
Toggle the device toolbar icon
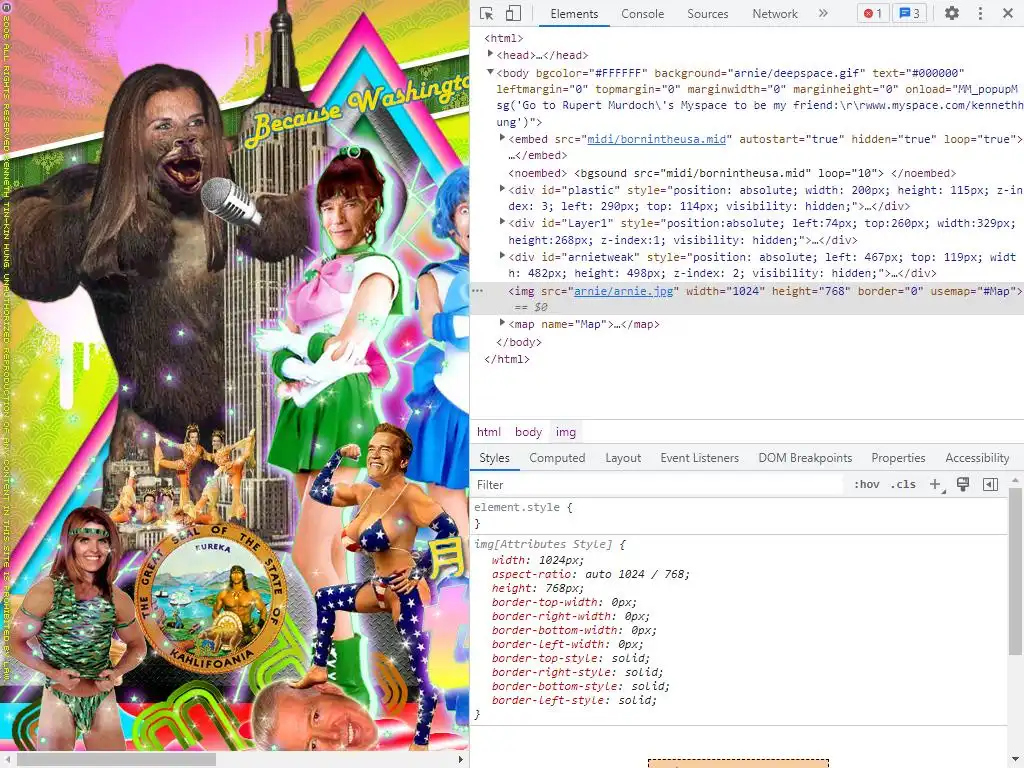513,14
